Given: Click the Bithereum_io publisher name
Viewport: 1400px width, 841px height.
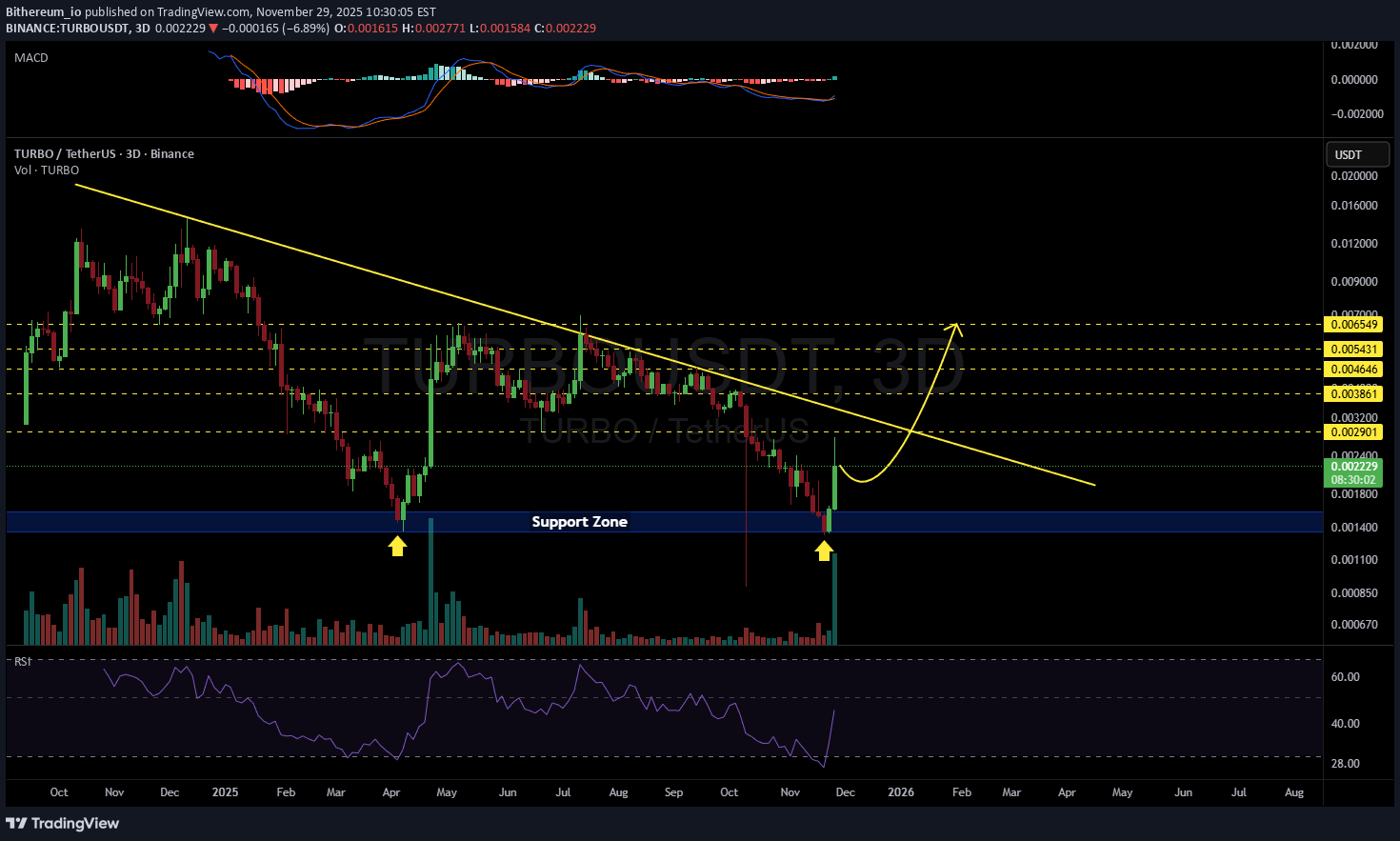Looking at the screenshot, I should [43, 12].
